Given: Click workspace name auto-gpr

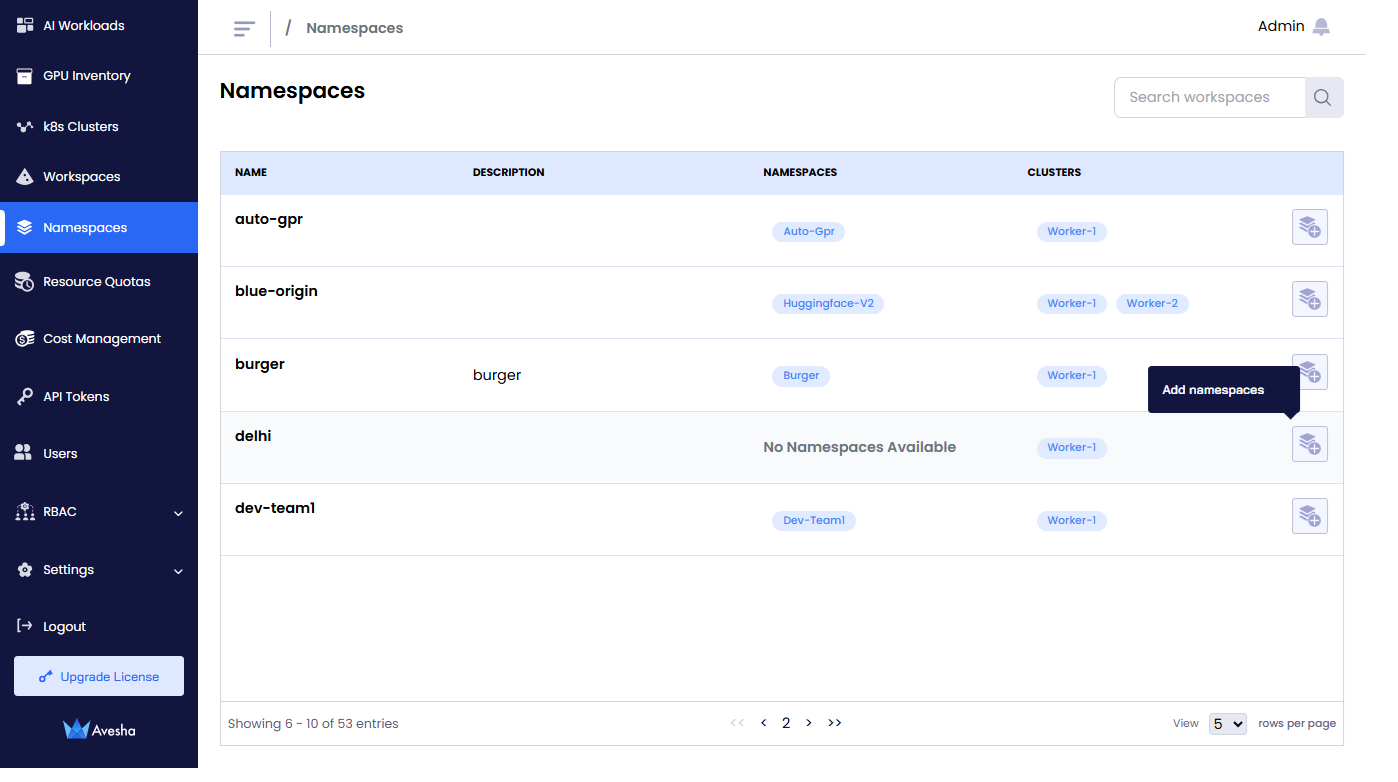Looking at the screenshot, I should click(x=269, y=220).
